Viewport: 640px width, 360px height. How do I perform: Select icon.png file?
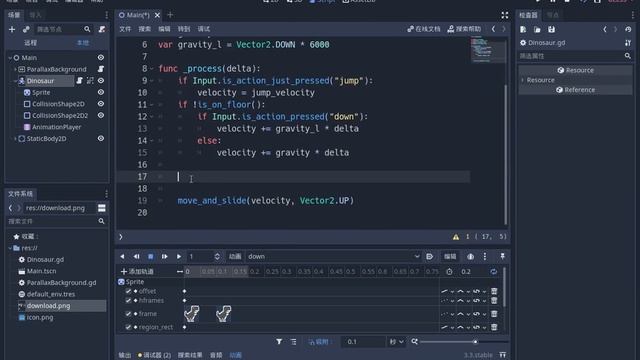(x=40, y=317)
